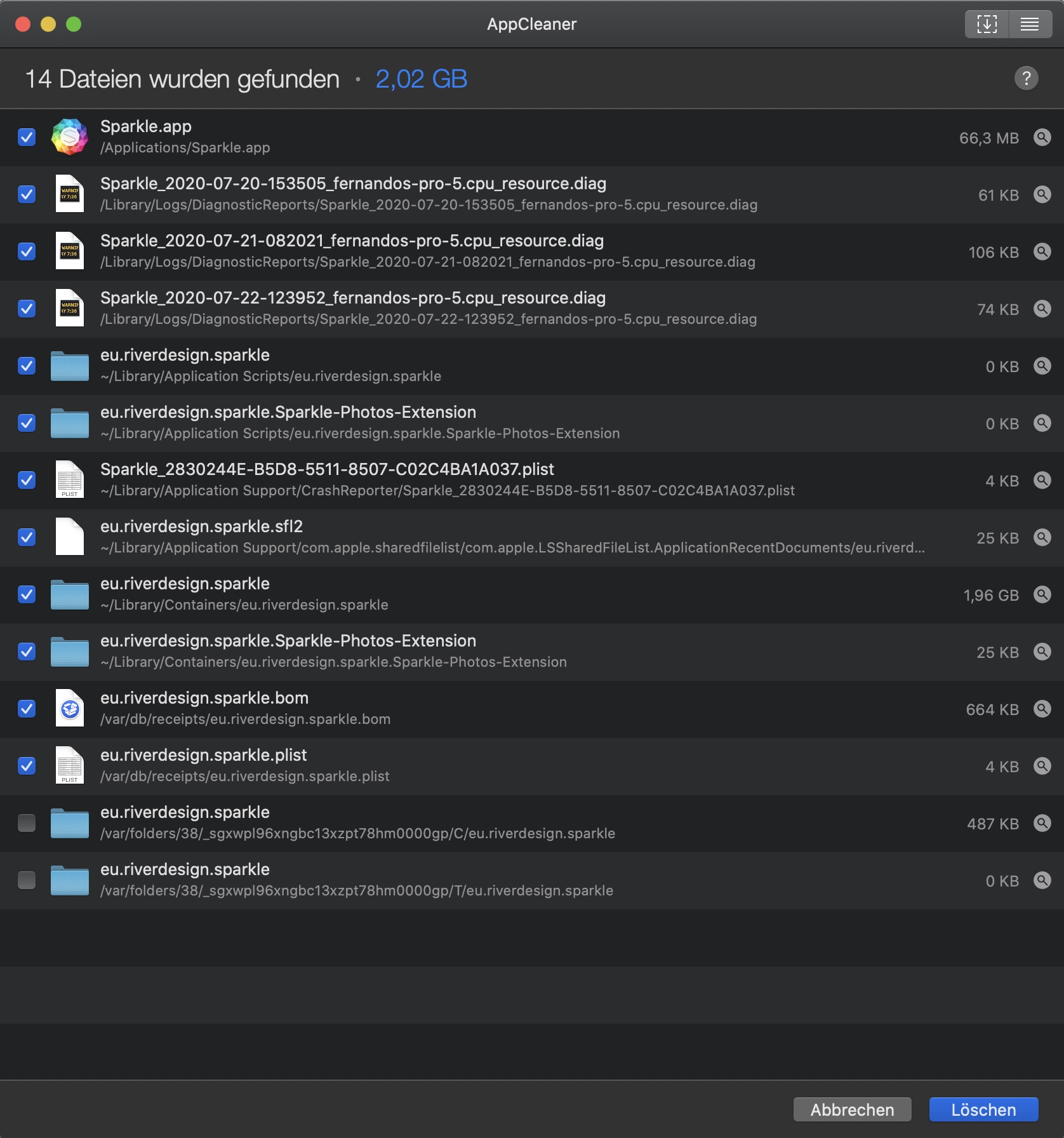Click magnifier icon for the 487 KB folder row

click(x=1042, y=823)
